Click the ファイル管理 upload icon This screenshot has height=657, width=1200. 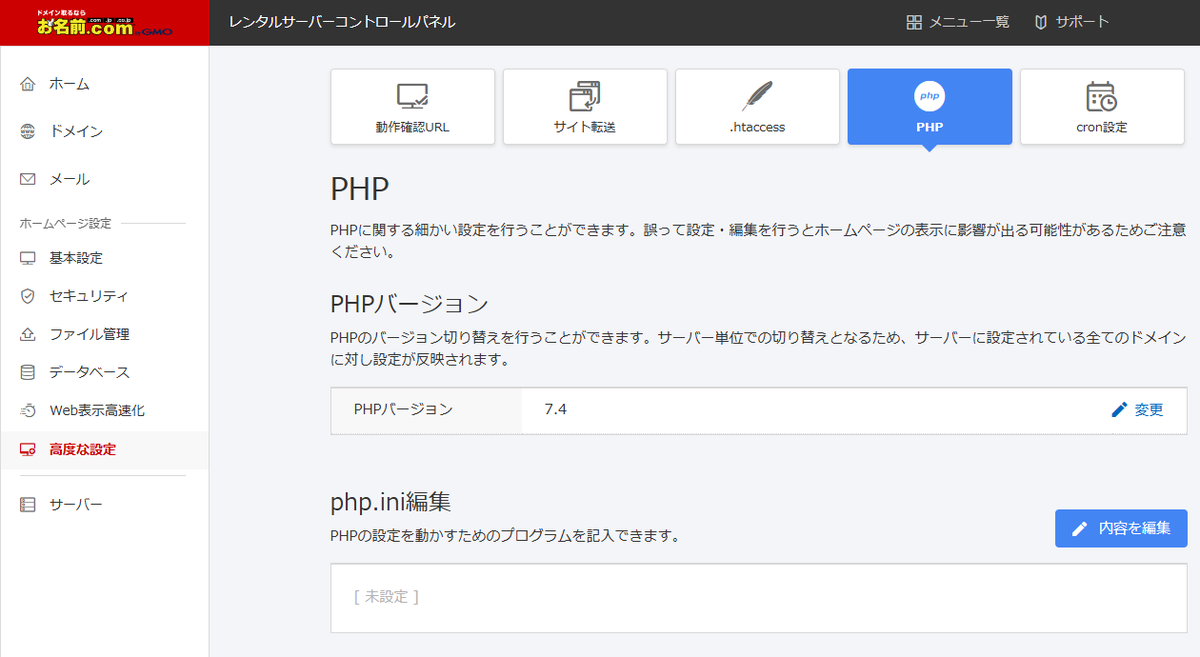tap(28, 334)
